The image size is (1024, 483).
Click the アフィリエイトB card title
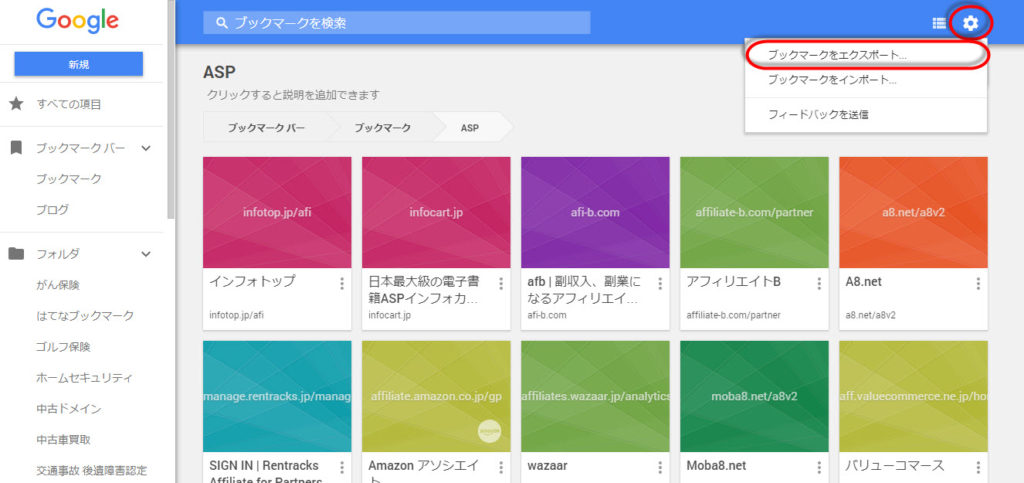pyautogui.click(x=733, y=282)
